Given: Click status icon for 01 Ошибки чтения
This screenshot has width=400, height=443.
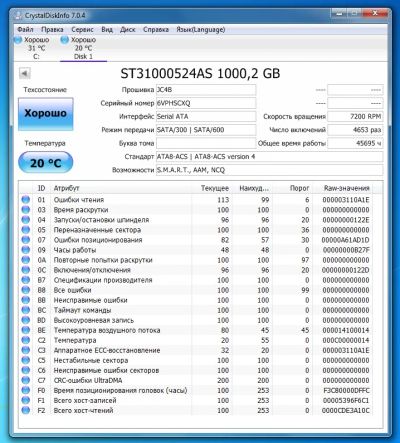Looking at the screenshot, I should 26,200.
